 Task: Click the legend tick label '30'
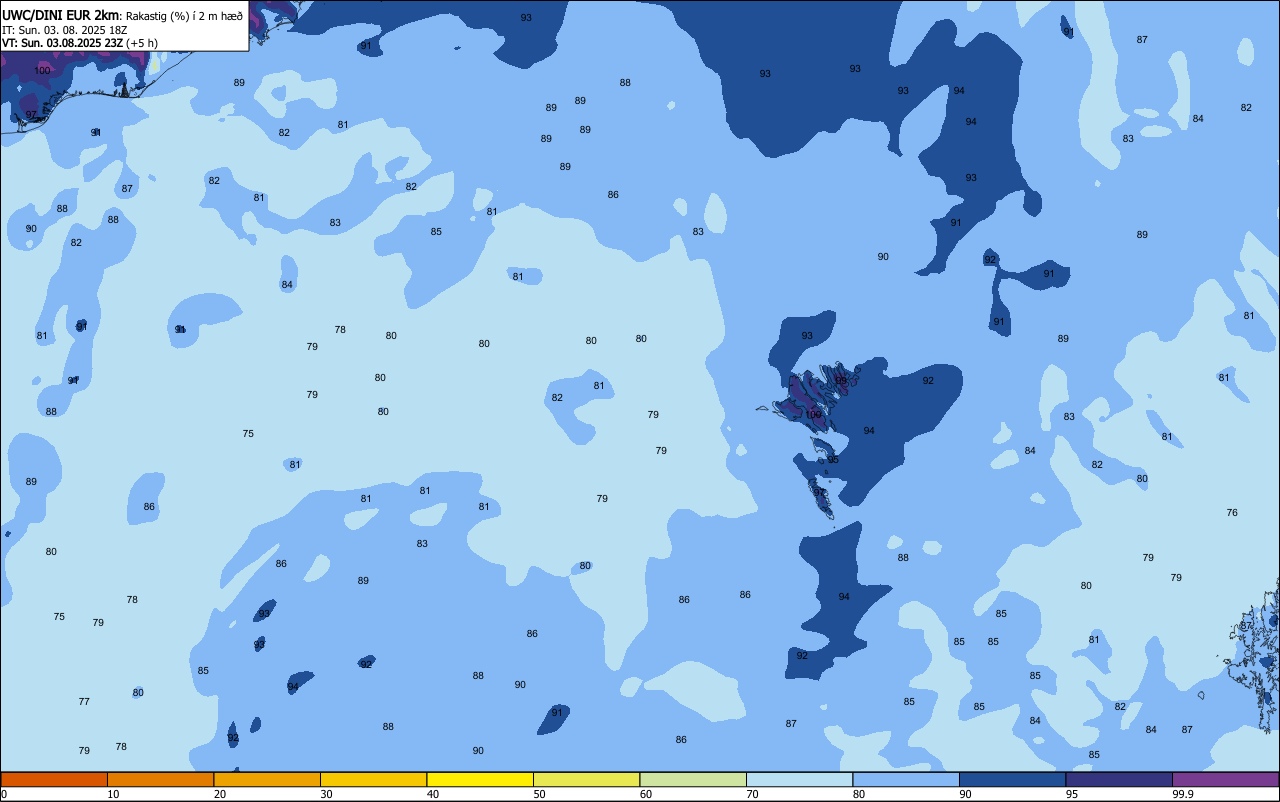click(x=326, y=794)
